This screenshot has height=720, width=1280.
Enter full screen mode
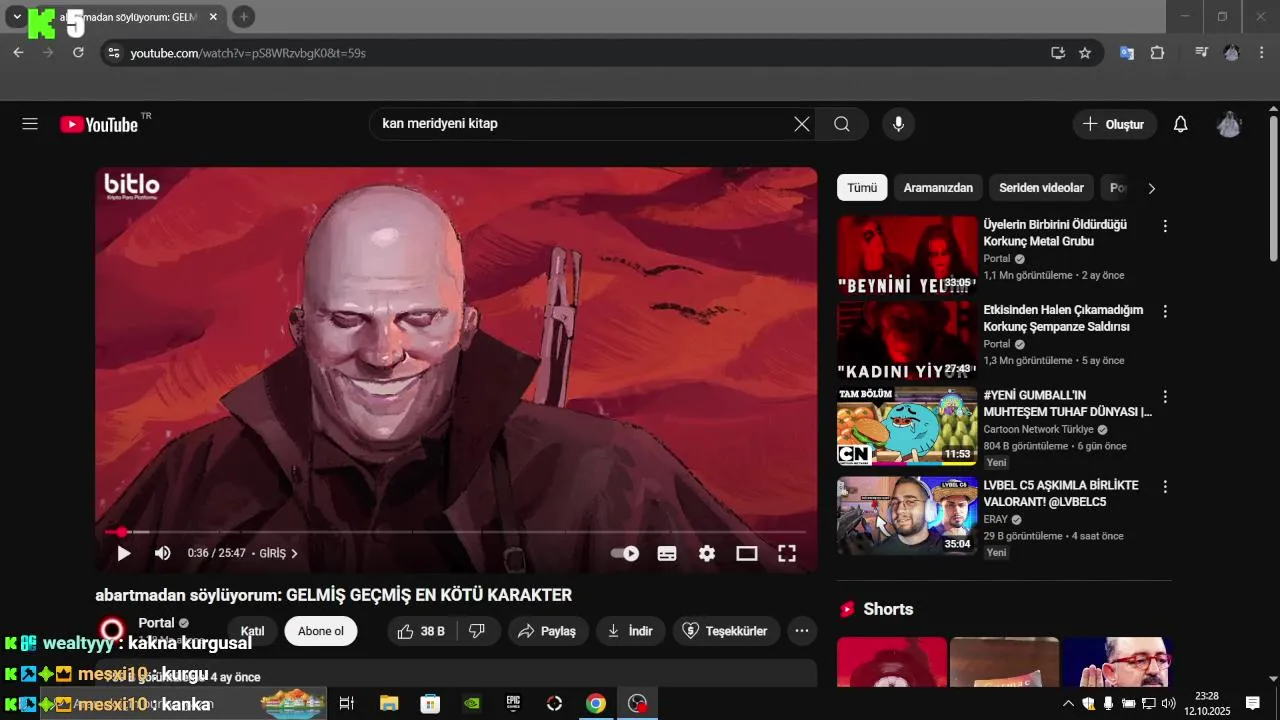pyautogui.click(x=787, y=553)
